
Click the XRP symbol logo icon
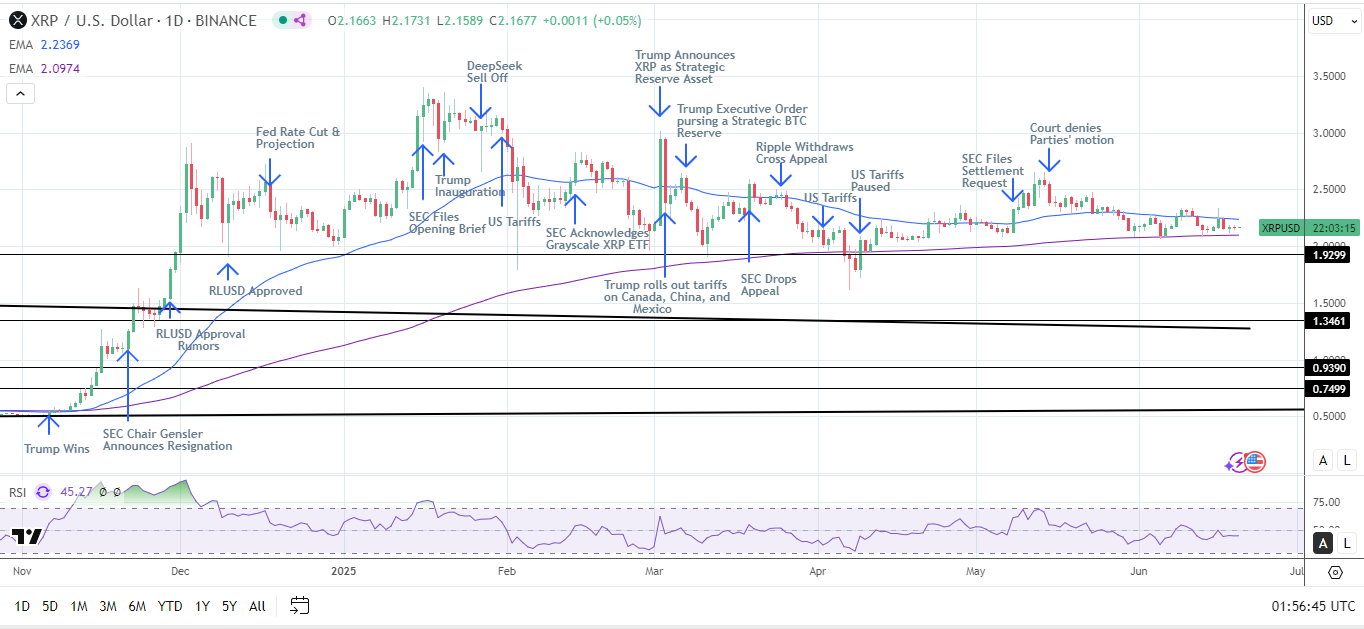tap(17, 20)
